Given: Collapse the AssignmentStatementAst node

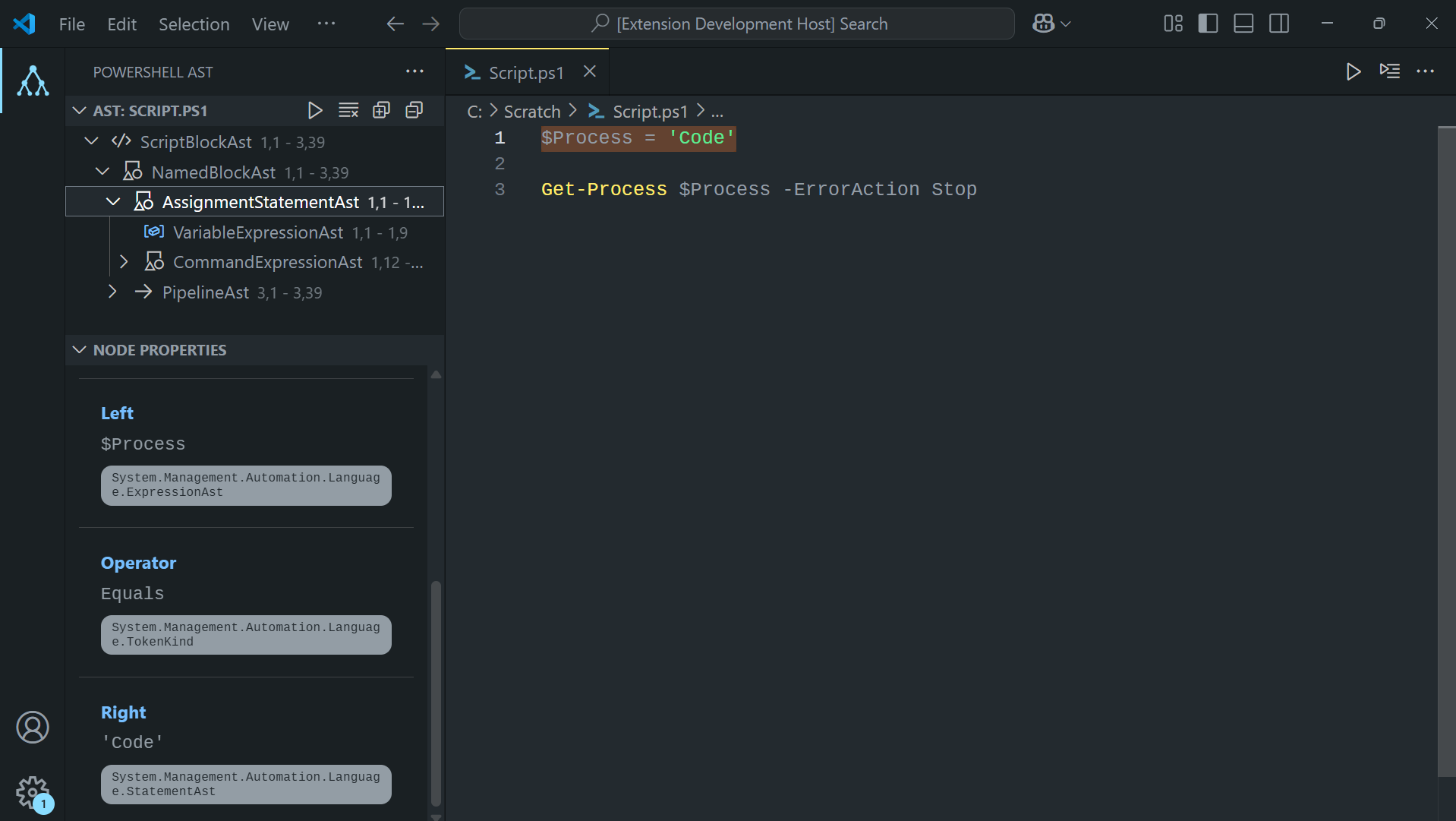Looking at the screenshot, I should [113, 202].
